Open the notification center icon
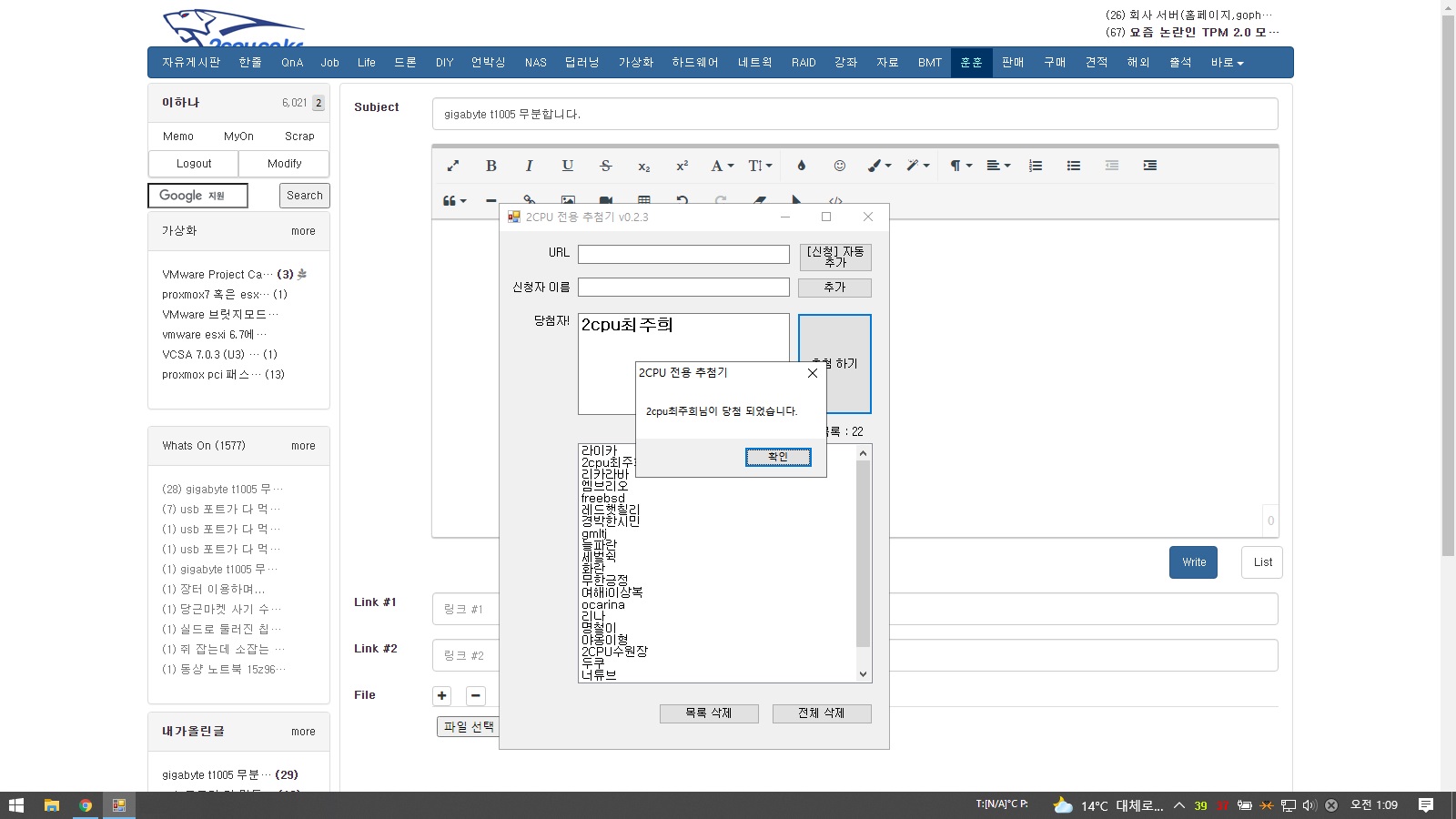The height and width of the screenshot is (819, 1456). click(1426, 805)
